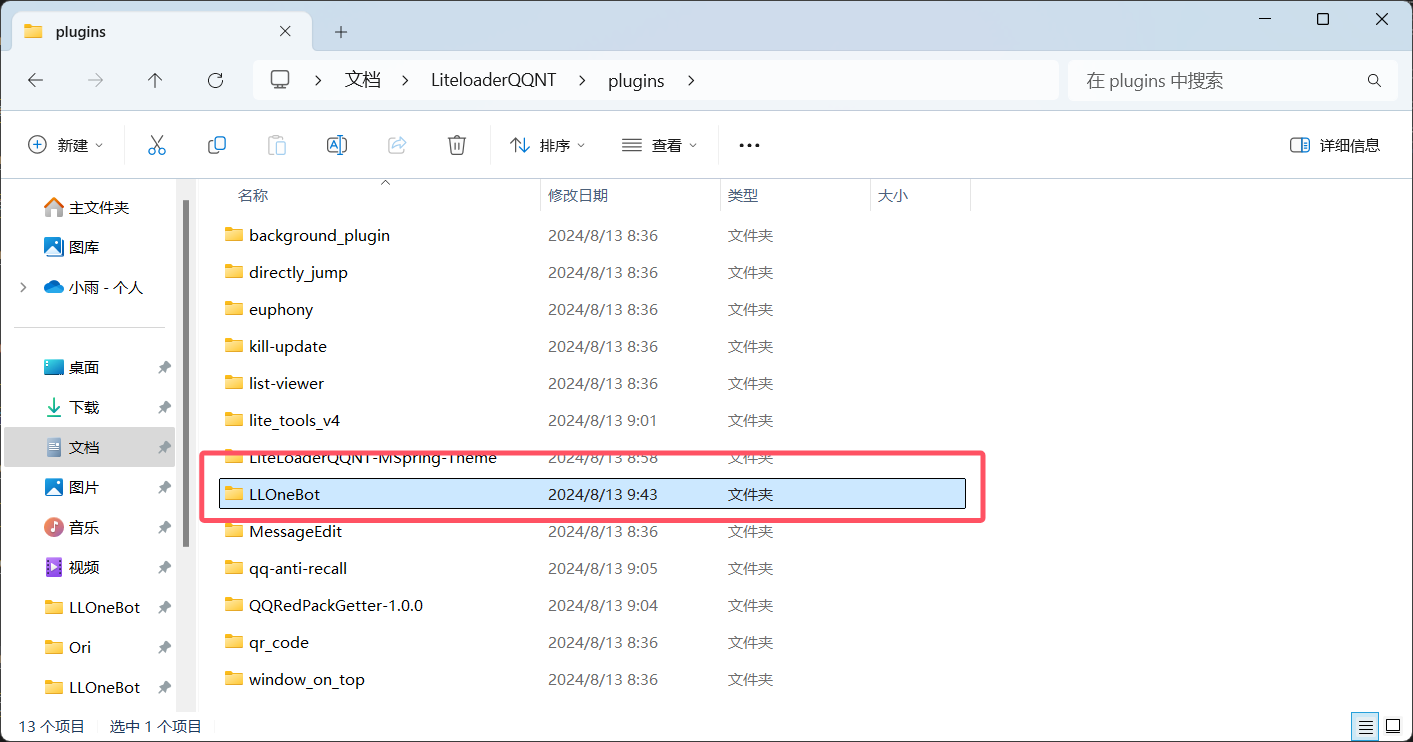Open a new tab with plus button
Image resolution: width=1413 pixels, height=742 pixels.
point(341,32)
